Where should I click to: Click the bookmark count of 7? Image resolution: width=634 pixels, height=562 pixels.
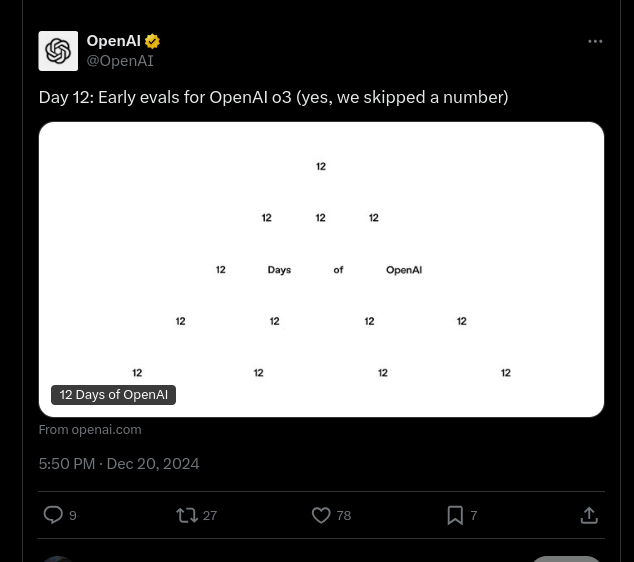(474, 516)
